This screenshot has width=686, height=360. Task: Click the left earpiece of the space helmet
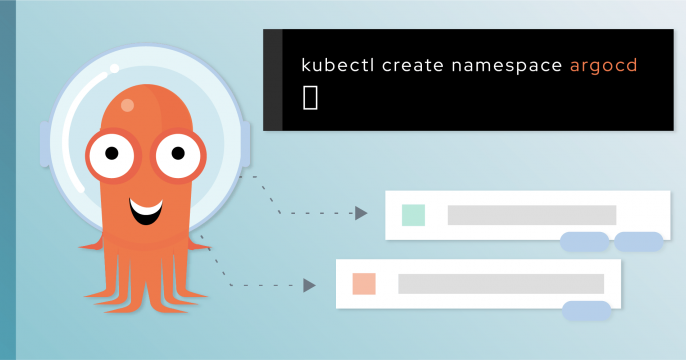click(x=44, y=144)
